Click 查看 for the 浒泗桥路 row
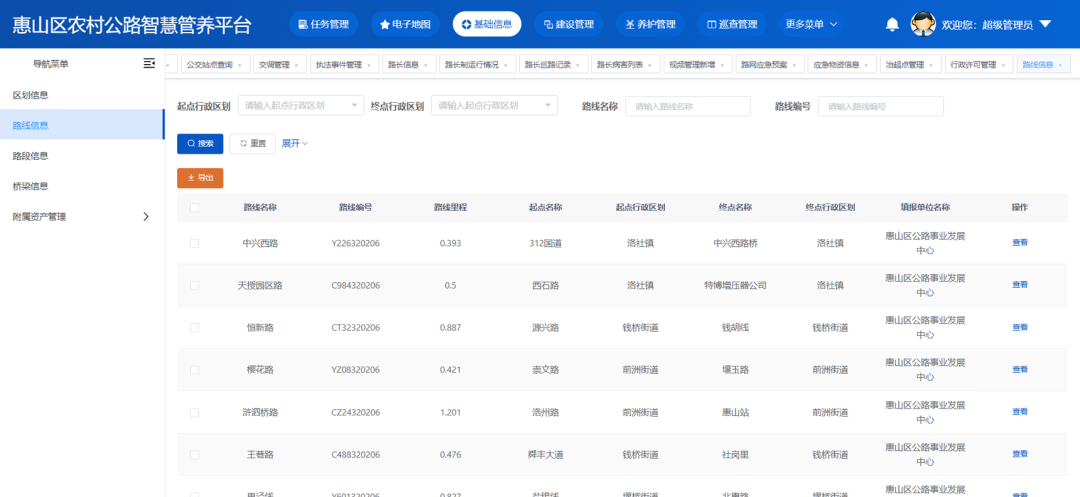 coord(1019,412)
